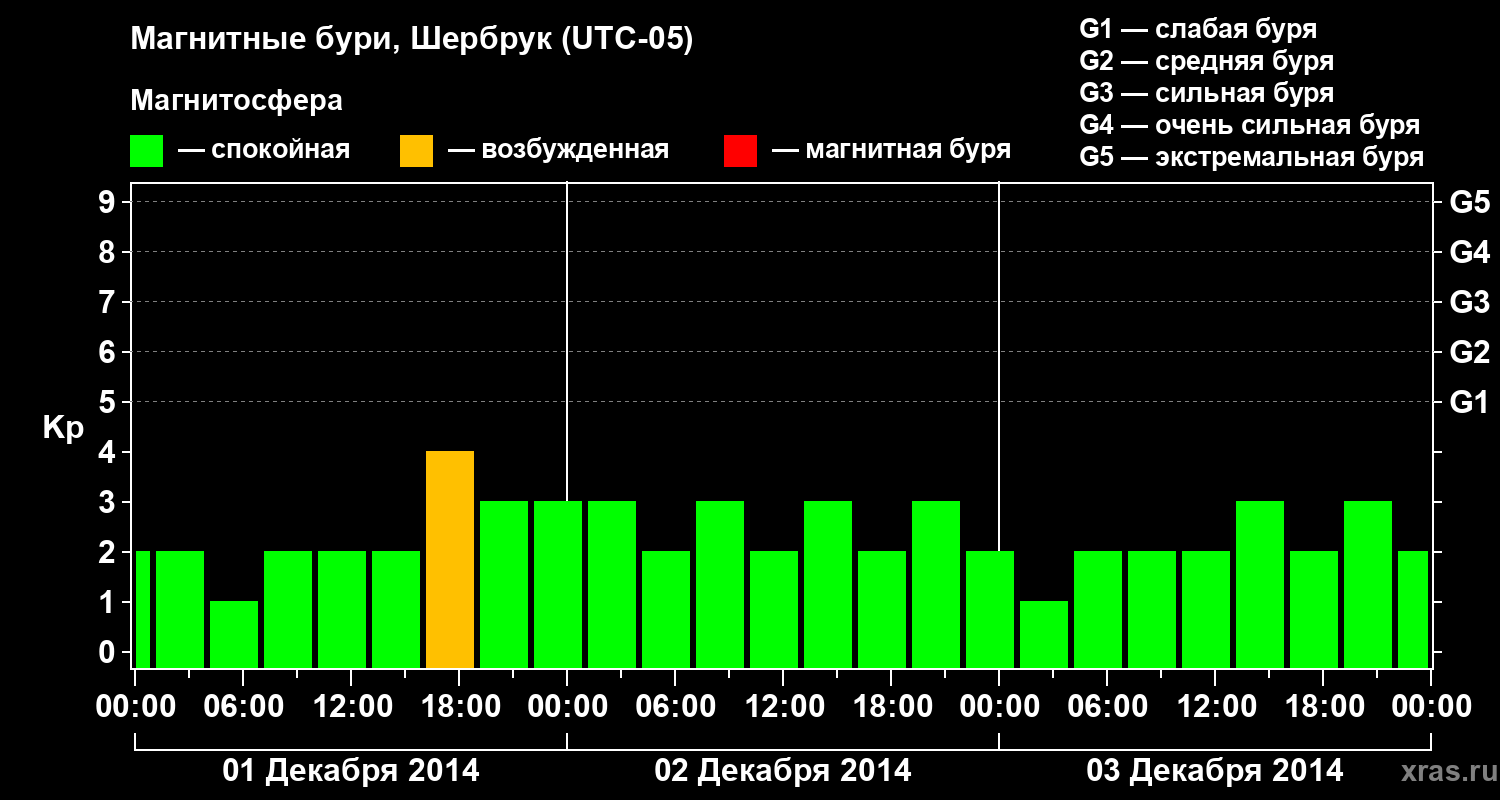Select the Kp 1 bar on 01 December
1500x800 pixels.
(234, 635)
